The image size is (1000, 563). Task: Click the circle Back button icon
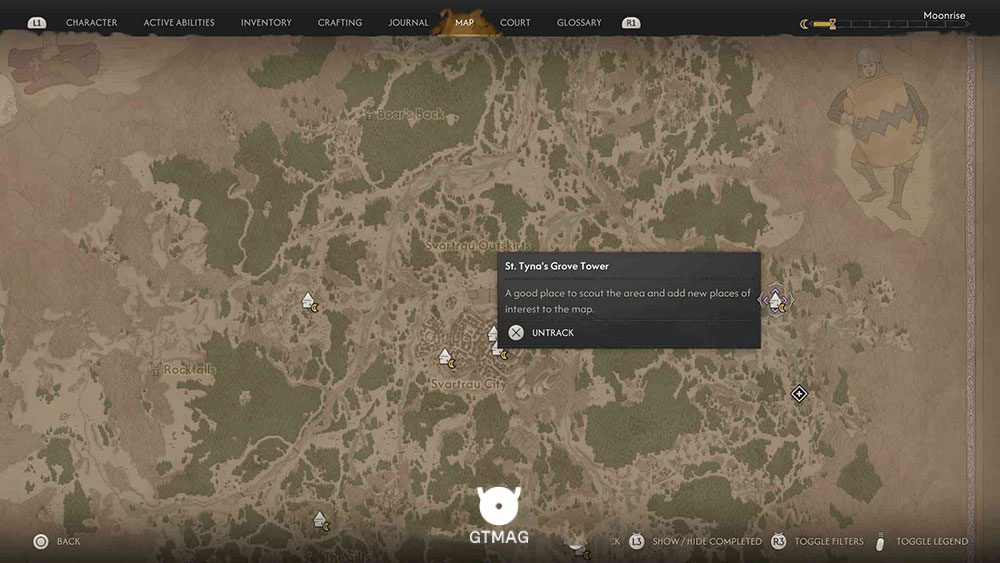tap(41, 542)
